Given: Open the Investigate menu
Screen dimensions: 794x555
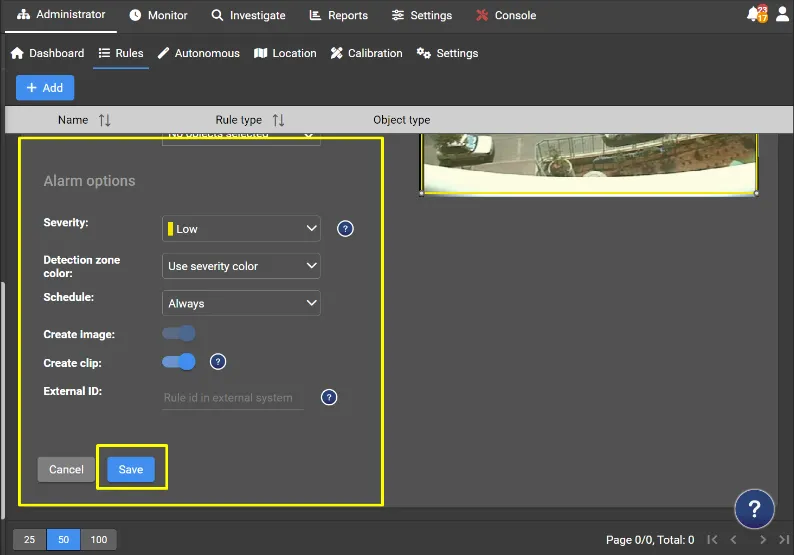Looking at the screenshot, I should (x=248, y=15).
